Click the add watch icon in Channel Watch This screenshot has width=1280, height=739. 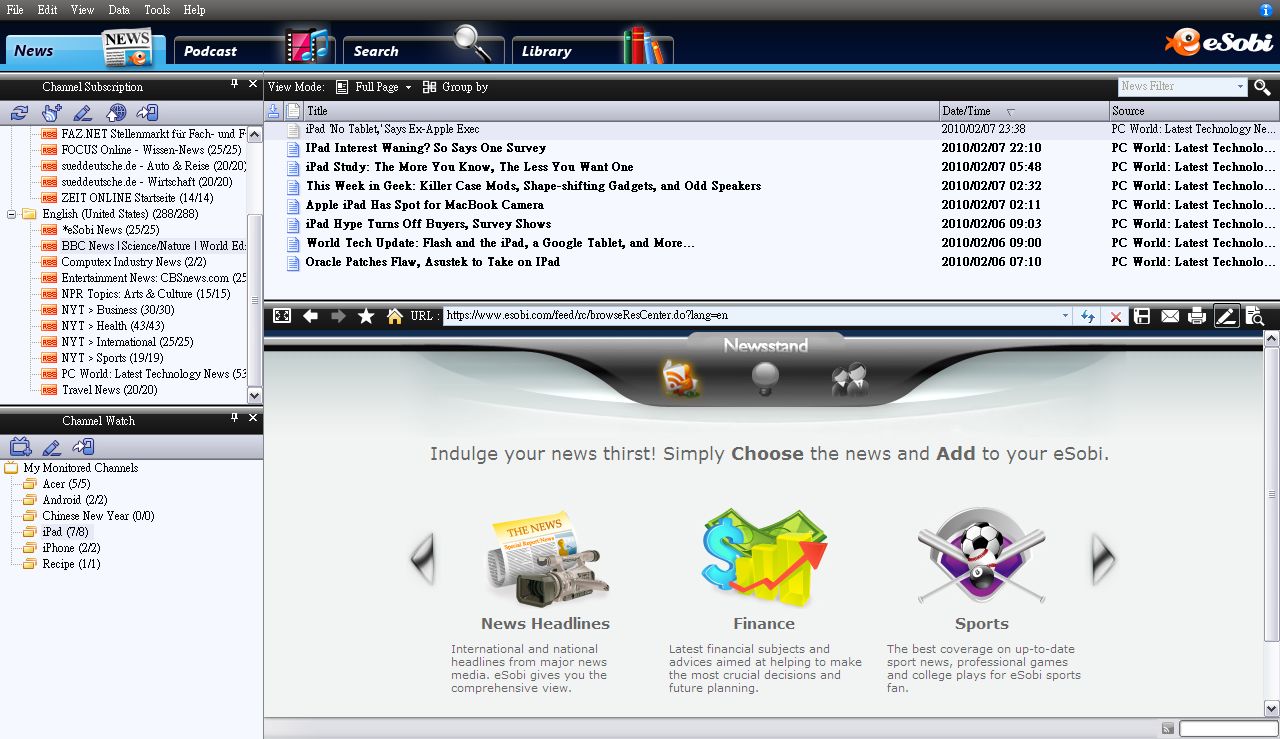tap(20, 447)
